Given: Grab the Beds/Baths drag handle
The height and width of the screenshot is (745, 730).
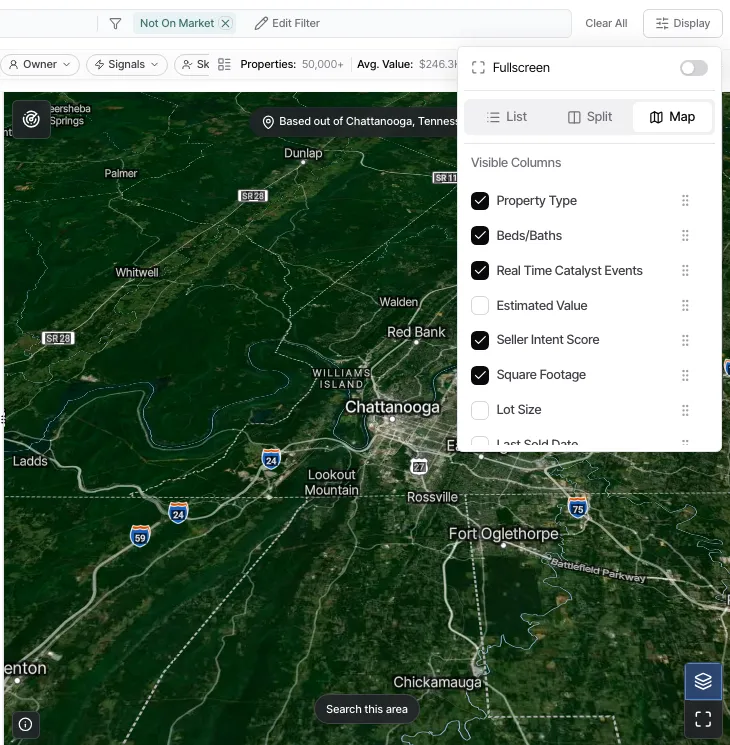Looking at the screenshot, I should pos(685,236).
